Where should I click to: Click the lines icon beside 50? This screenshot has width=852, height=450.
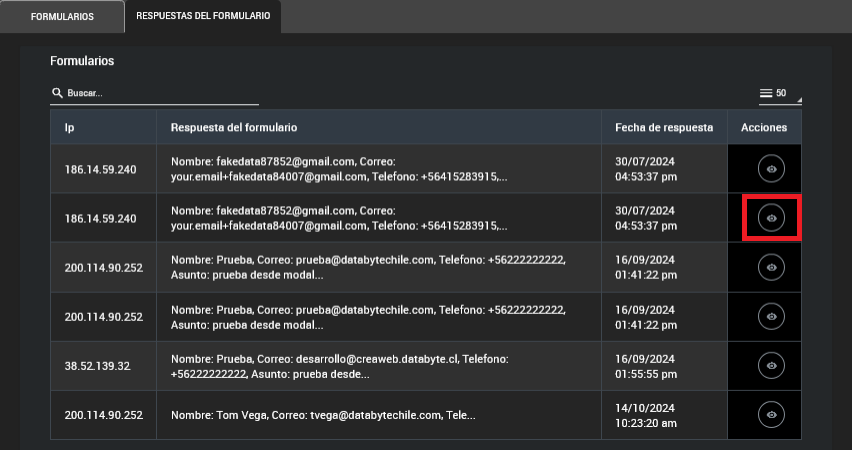point(766,93)
